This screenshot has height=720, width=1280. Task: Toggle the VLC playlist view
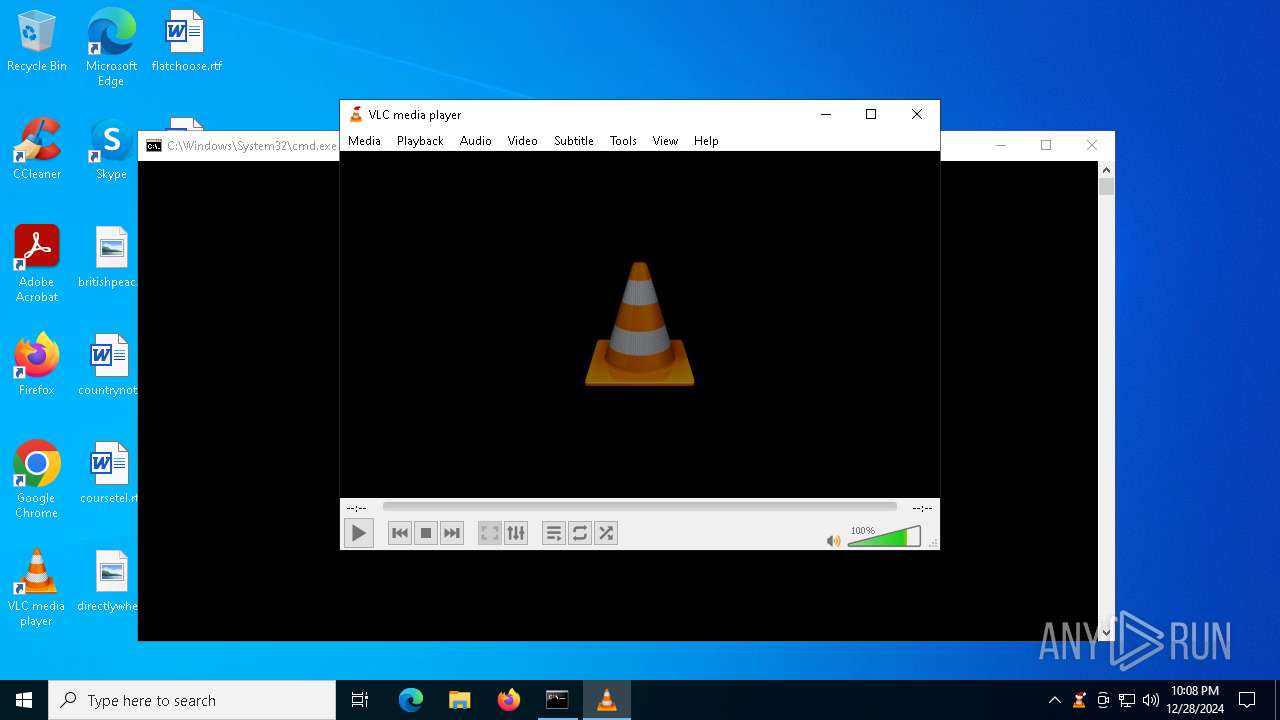554,533
